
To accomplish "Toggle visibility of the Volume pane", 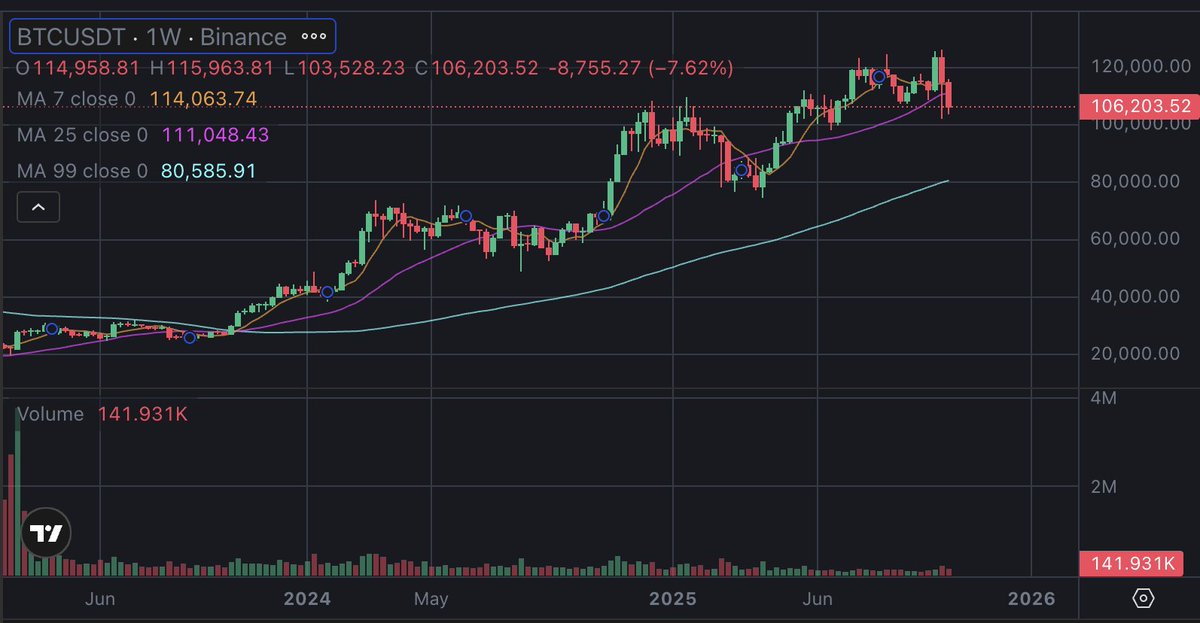I will point(49,413).
